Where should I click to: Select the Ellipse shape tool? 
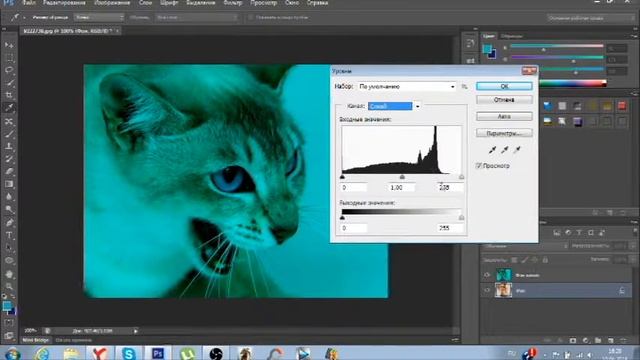(x=9, y=260)
